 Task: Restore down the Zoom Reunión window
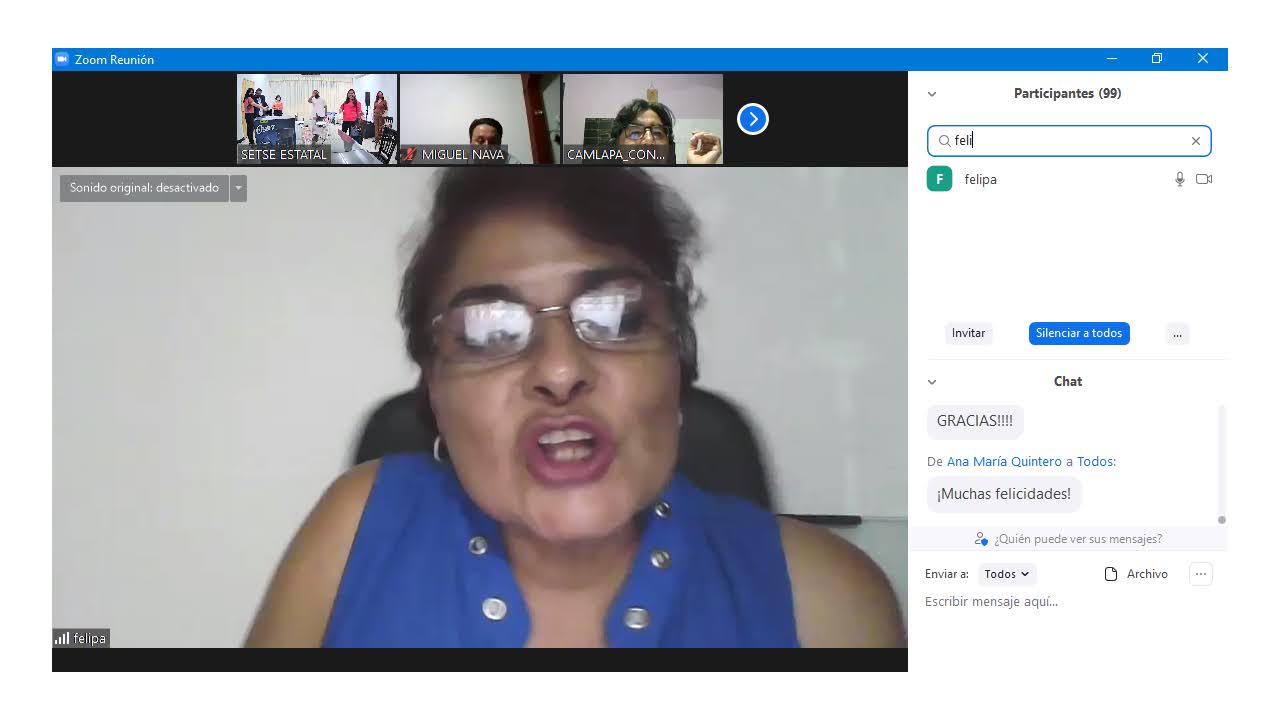click(1157, 59)
